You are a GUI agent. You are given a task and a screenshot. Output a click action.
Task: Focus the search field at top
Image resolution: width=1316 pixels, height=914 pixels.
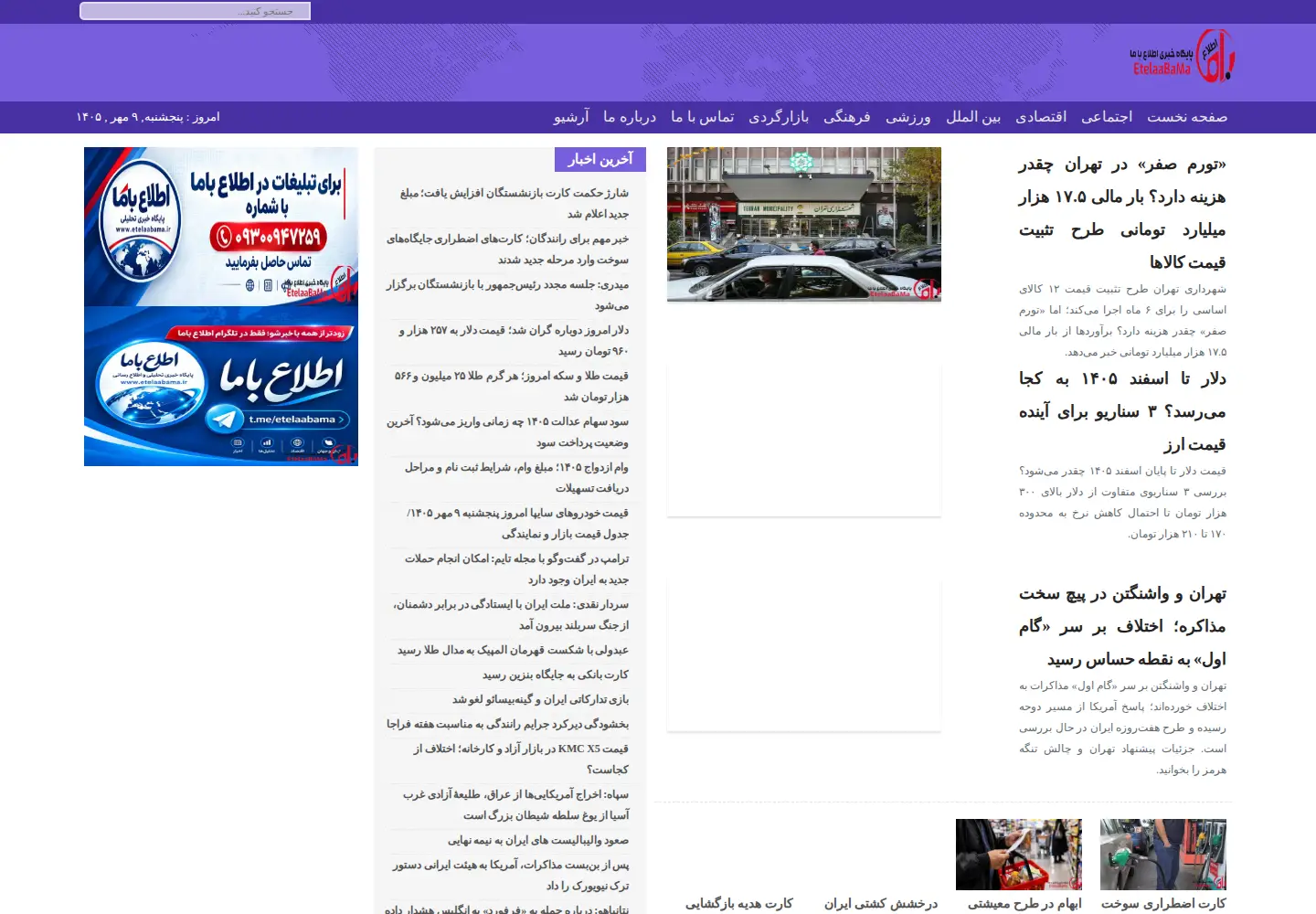pyautogui.click(x=196, y=11)
